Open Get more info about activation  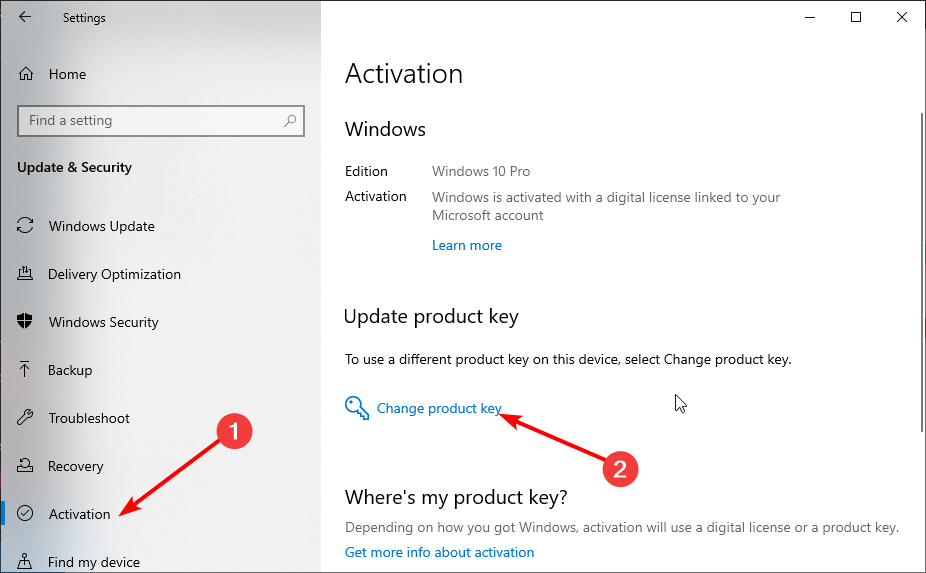click(x=439, y=552)
